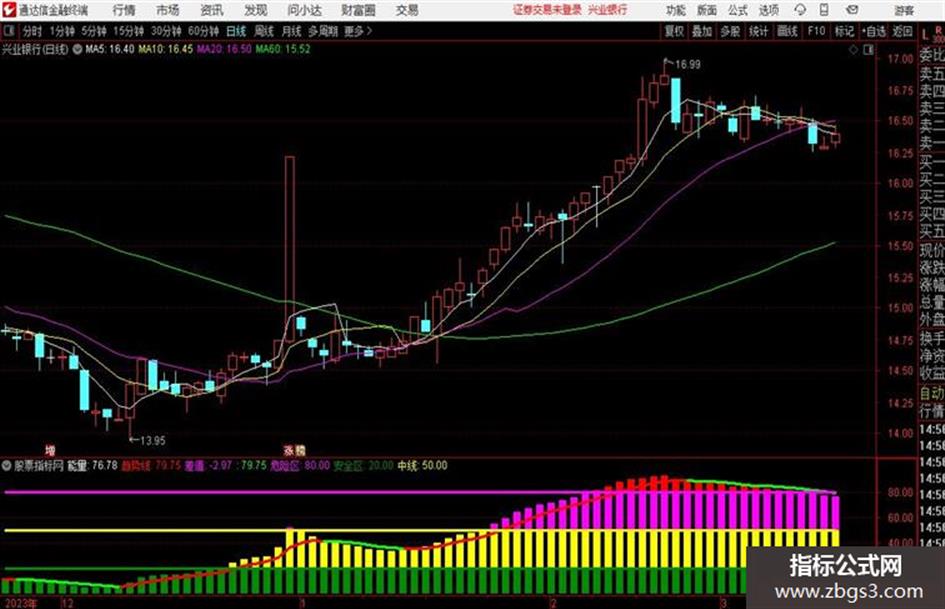Image resolution: width=945 pixels, height=609 pixels.
Task: Toggle the left panel icon beside 分时
Action: (x=9, y=31)
